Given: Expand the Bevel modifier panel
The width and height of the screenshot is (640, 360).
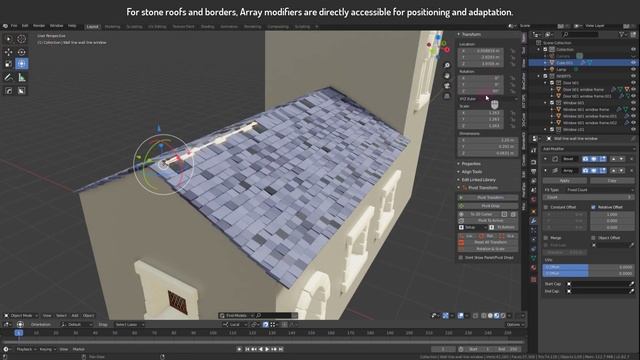Looking at the screenshot, I should click(x=546, y=159).
